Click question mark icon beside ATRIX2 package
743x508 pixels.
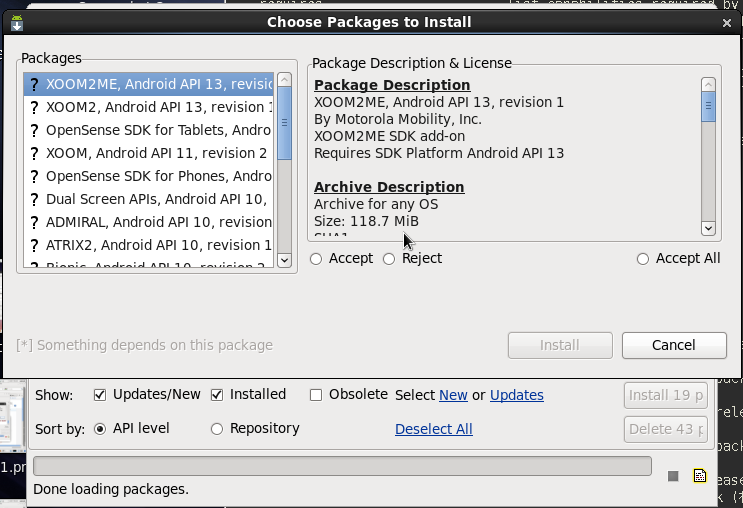[34, 245]
